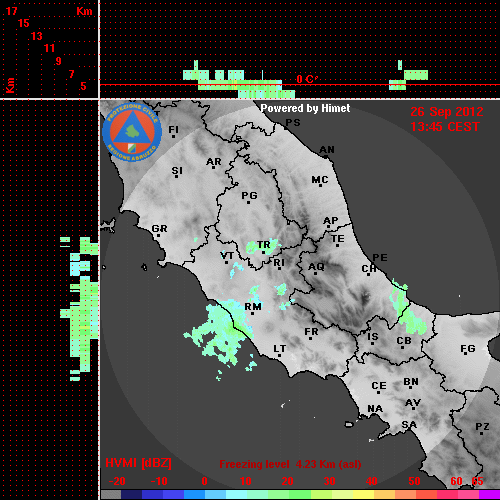Click the TR city label near echo
Image resolution: width=500 pixels, height=500 pixels.
(263, 245)
